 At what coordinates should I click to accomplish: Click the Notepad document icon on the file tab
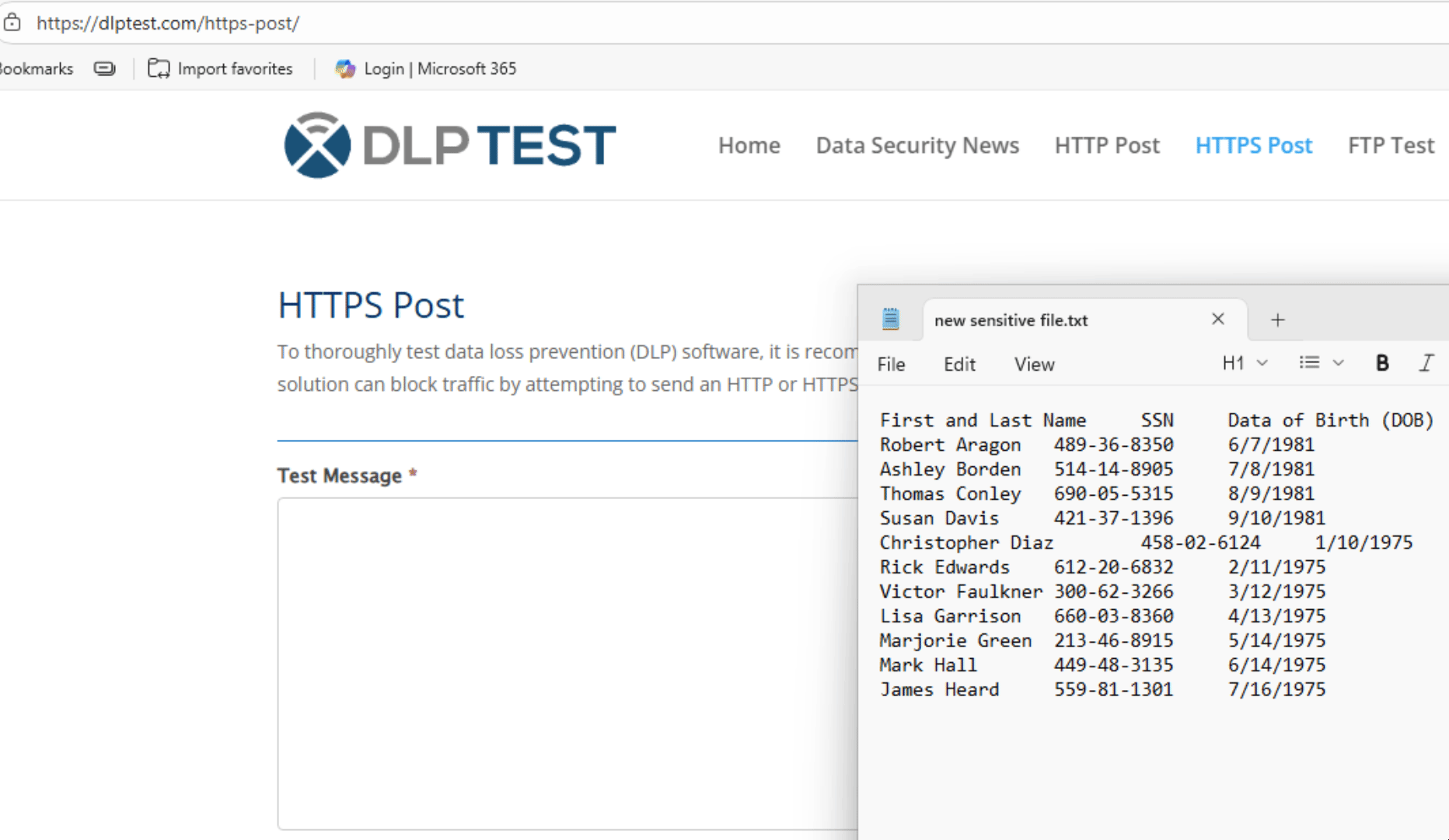click(889, 319)
